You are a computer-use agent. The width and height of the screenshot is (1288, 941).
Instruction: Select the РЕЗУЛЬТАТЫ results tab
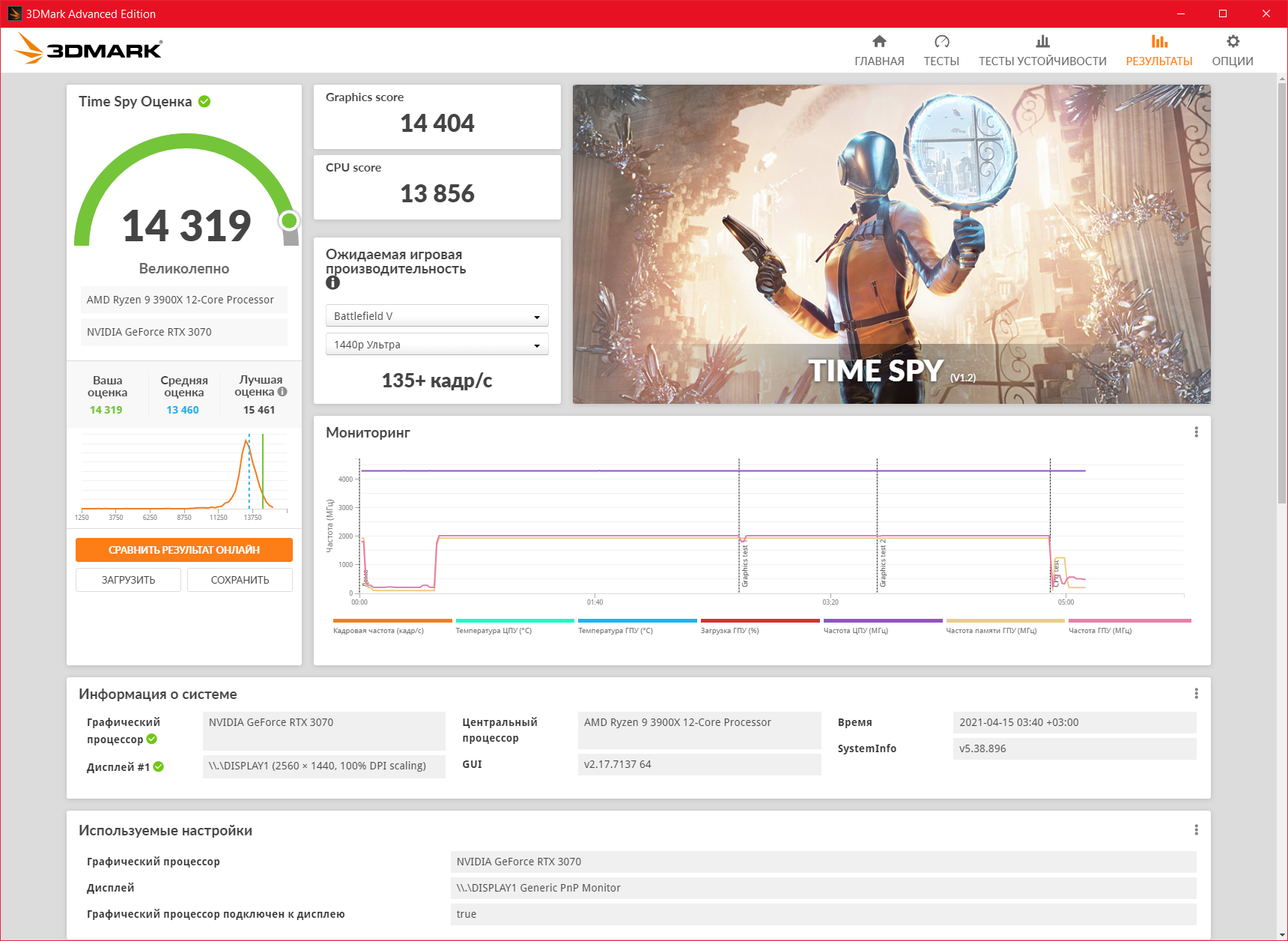[x=1159, y=50]
